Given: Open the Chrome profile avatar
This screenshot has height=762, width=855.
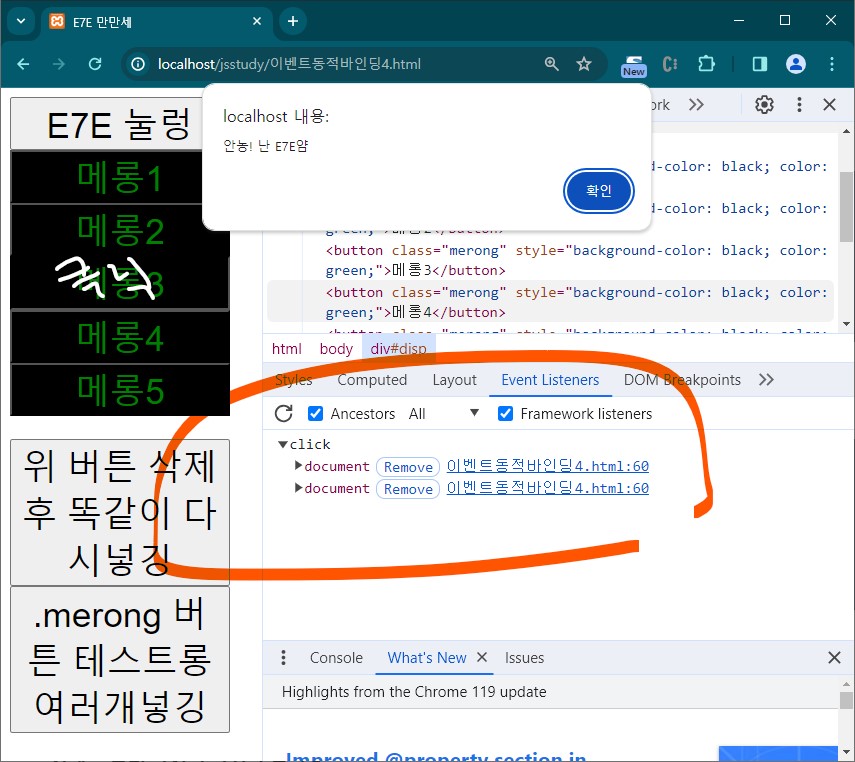Looking at the screenshot, I should pos(796,64).
